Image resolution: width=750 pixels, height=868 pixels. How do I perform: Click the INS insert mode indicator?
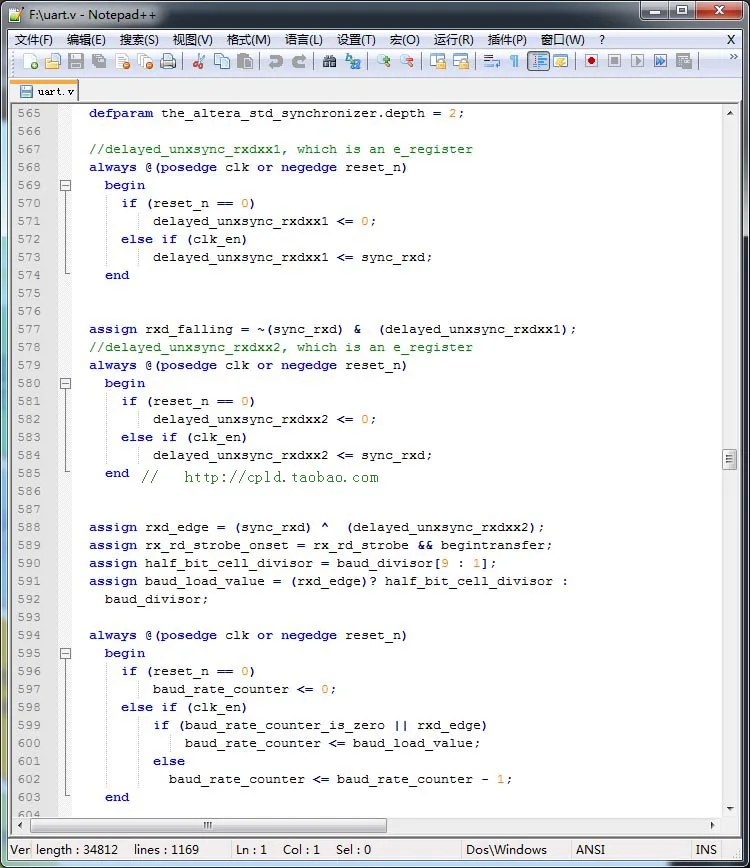point(706,850)
